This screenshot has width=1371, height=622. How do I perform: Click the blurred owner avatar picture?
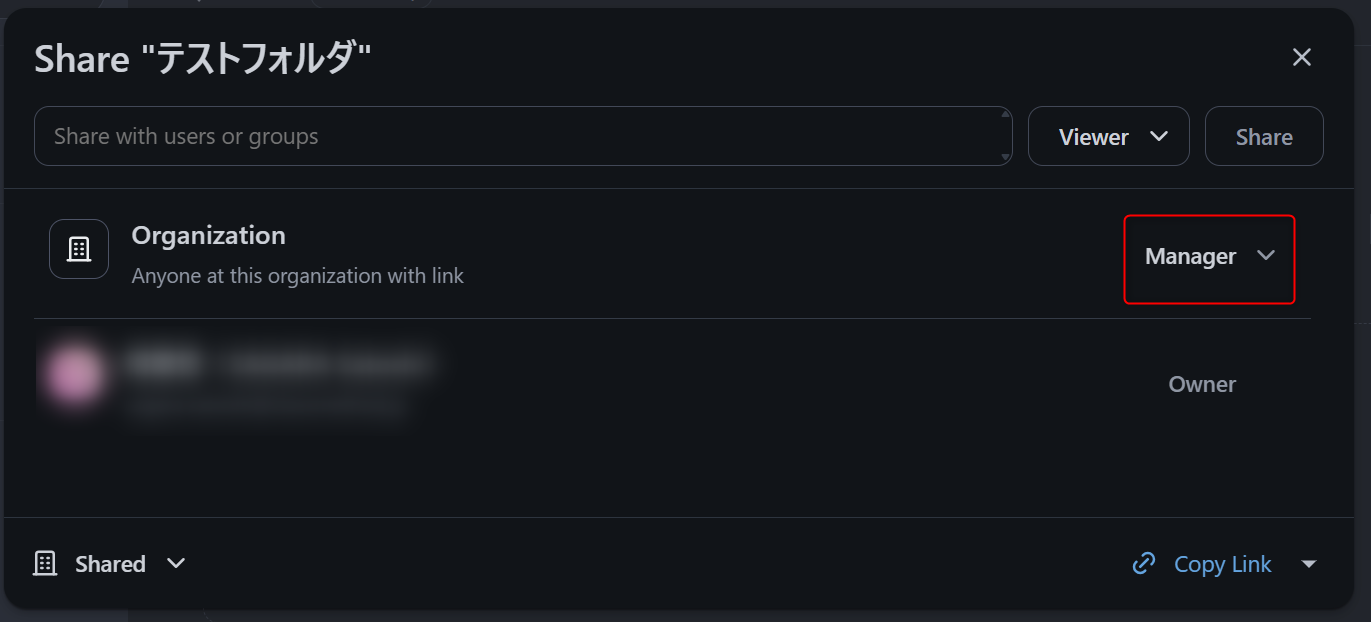click(x=73, y=376)
